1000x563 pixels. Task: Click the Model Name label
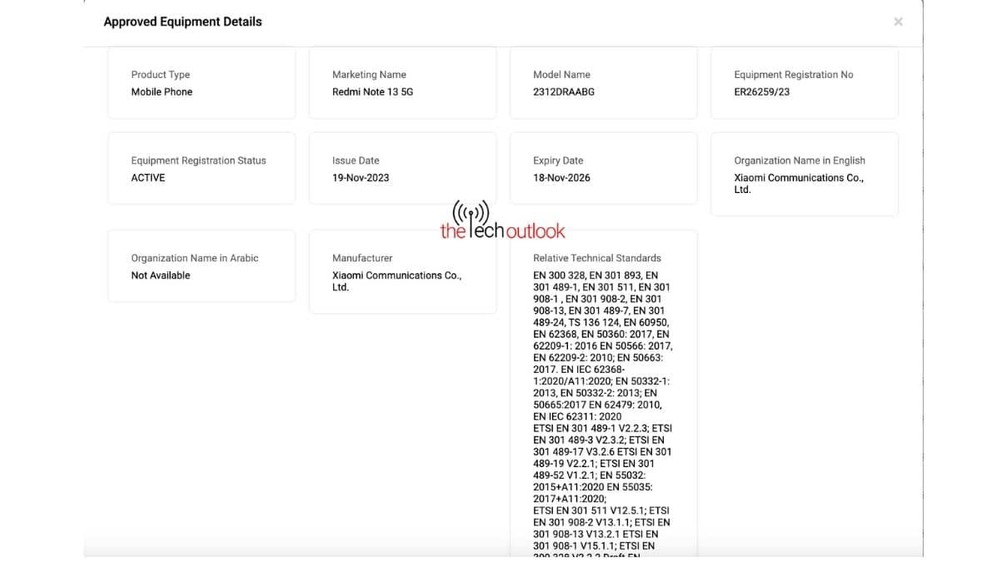pyautogui.click(x=561, y=75)
